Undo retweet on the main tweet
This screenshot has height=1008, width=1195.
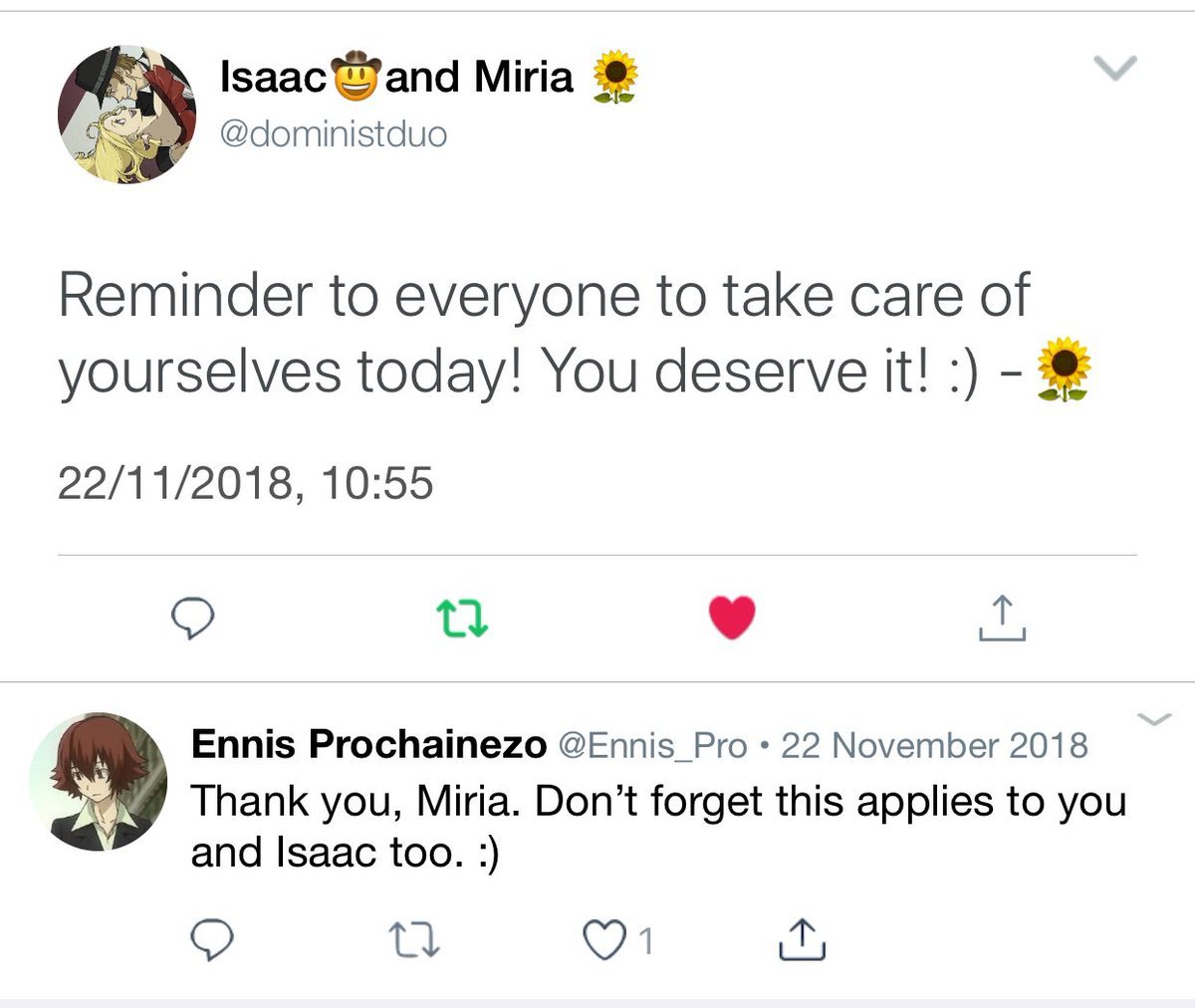click(x=463, y=619)
